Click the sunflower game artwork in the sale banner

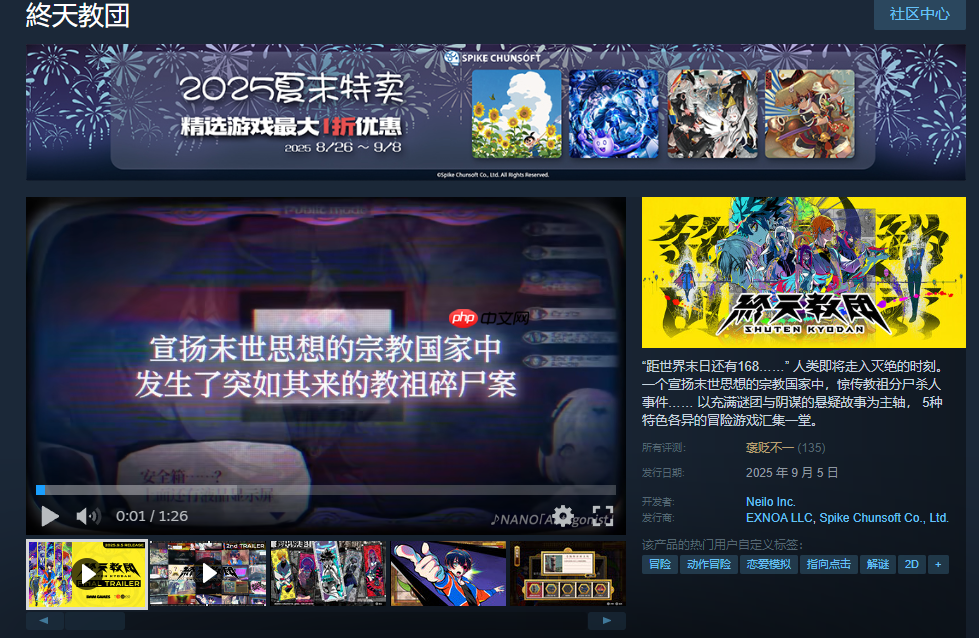[514, 112]
